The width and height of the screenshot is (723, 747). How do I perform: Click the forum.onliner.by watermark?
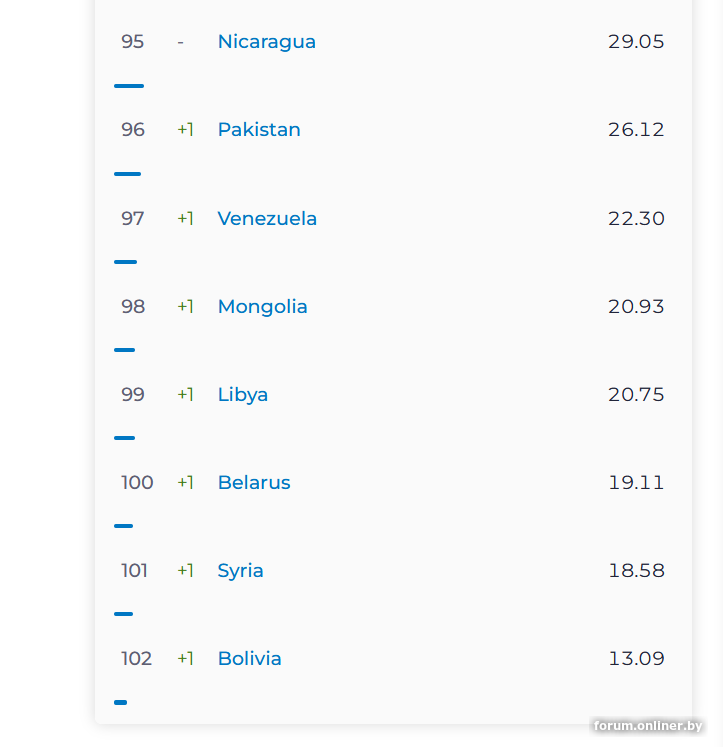[647, 726]
